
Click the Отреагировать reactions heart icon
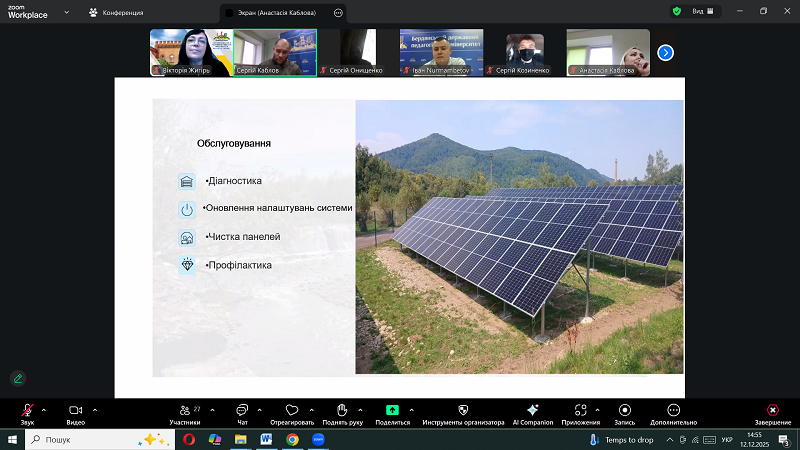click(x=291, y=410)
